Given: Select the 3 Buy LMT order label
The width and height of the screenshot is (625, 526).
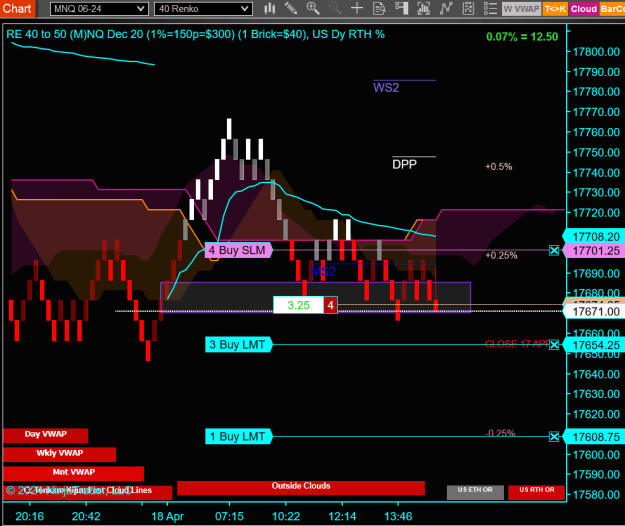Looking at the screenshot, I should pos(238,345).
